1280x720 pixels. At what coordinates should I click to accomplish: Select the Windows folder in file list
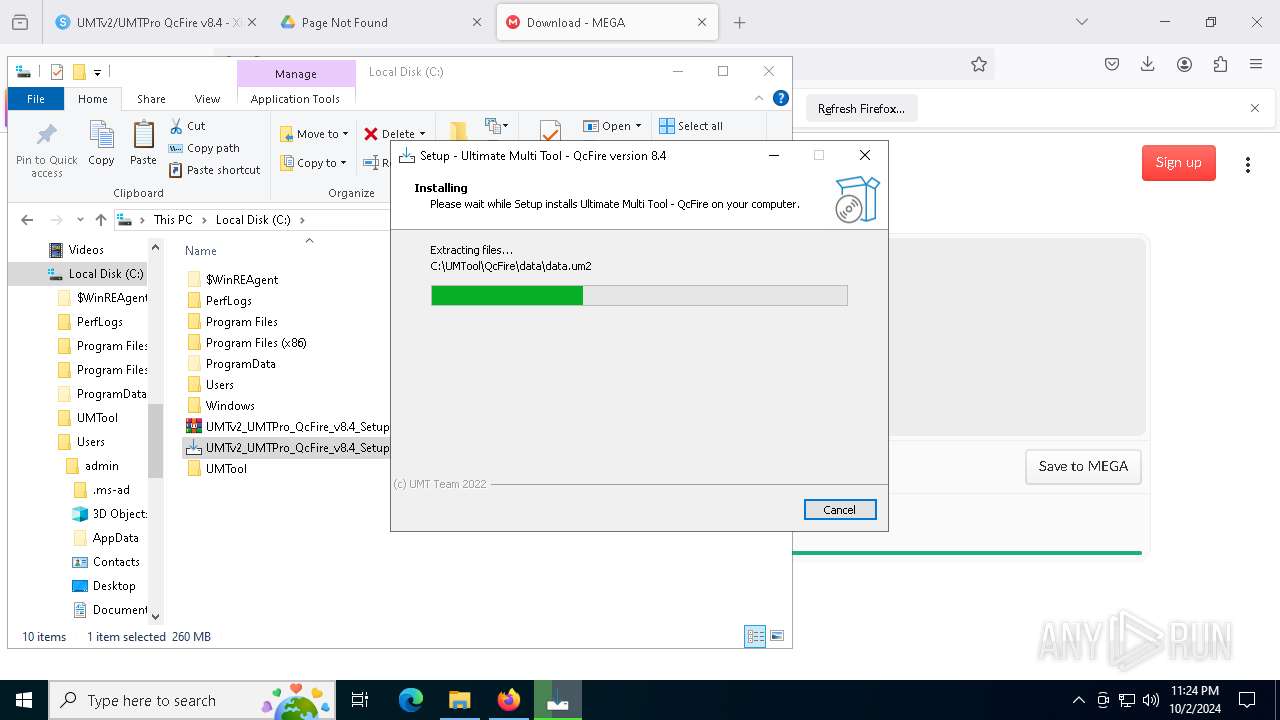(230, 406)
